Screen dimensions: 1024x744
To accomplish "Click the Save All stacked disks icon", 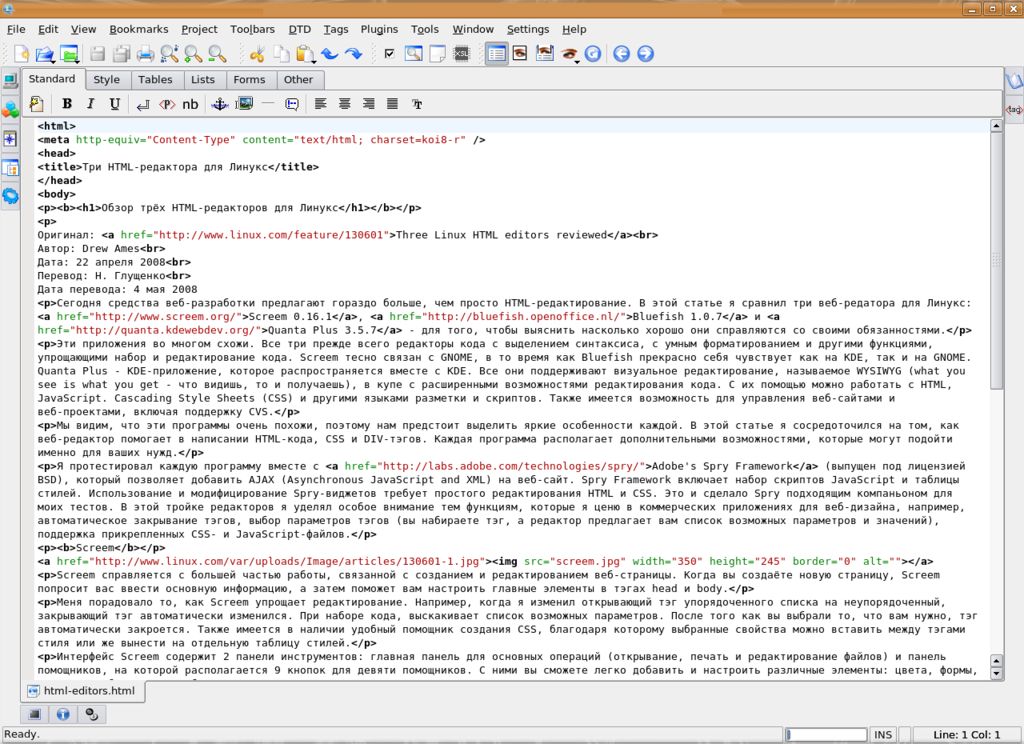I will [121, 54].
